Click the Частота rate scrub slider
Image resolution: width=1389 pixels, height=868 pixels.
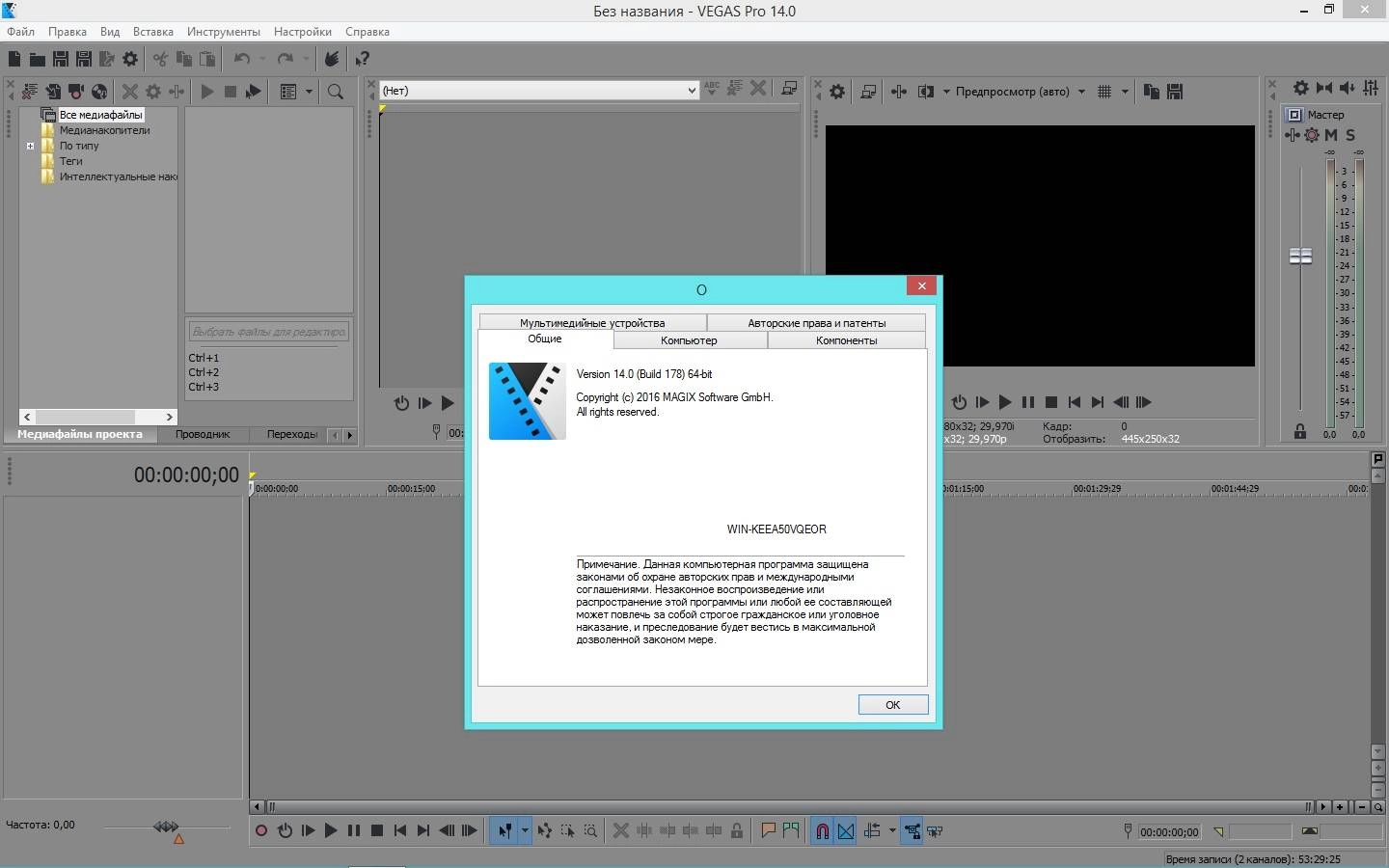(166, 827)
